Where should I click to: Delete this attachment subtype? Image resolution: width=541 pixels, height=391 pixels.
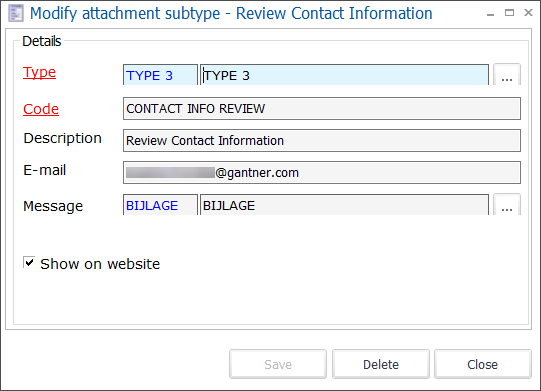click(x=381, y=364)
